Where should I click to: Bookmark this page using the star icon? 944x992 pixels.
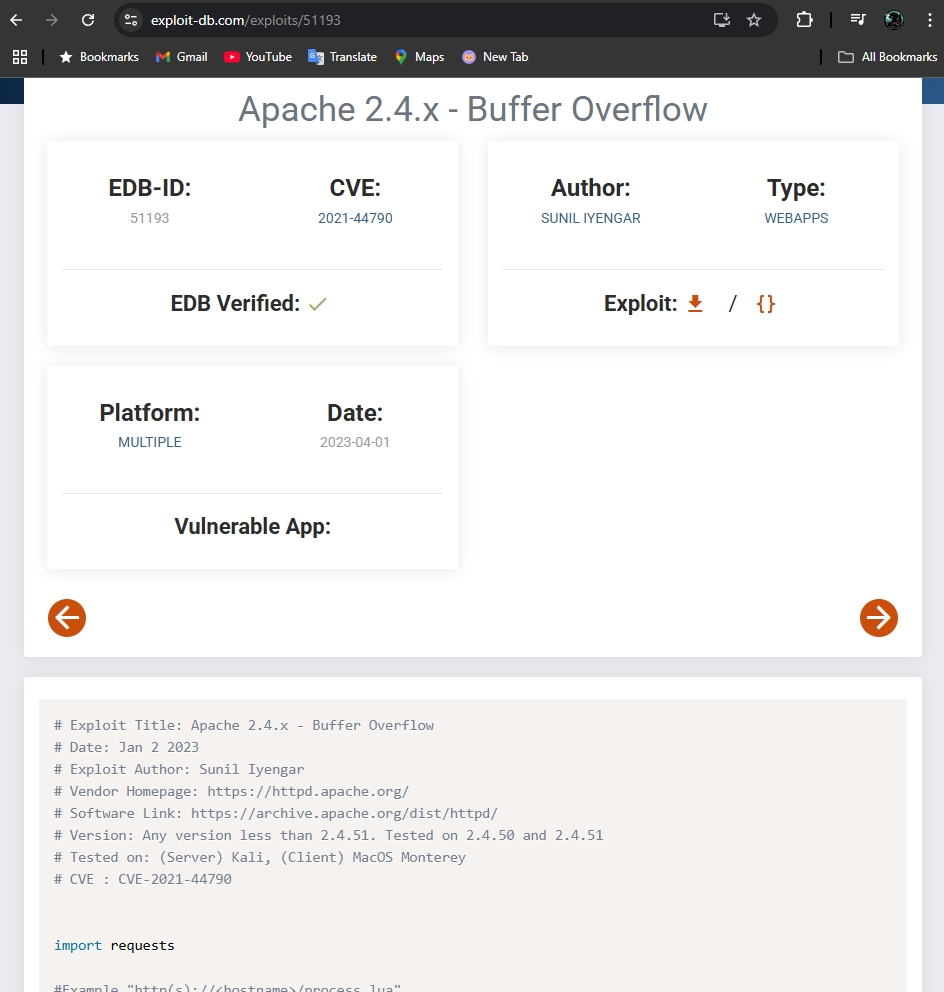(x=754, y=19)
